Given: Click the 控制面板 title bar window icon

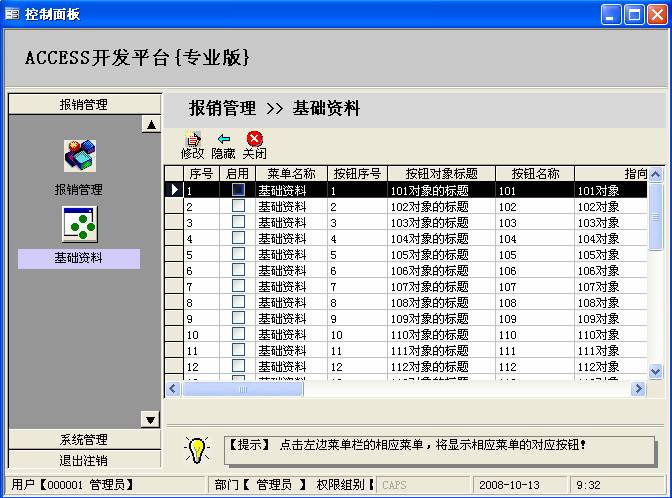Looking at the screenshot, I should coord(12,14).
